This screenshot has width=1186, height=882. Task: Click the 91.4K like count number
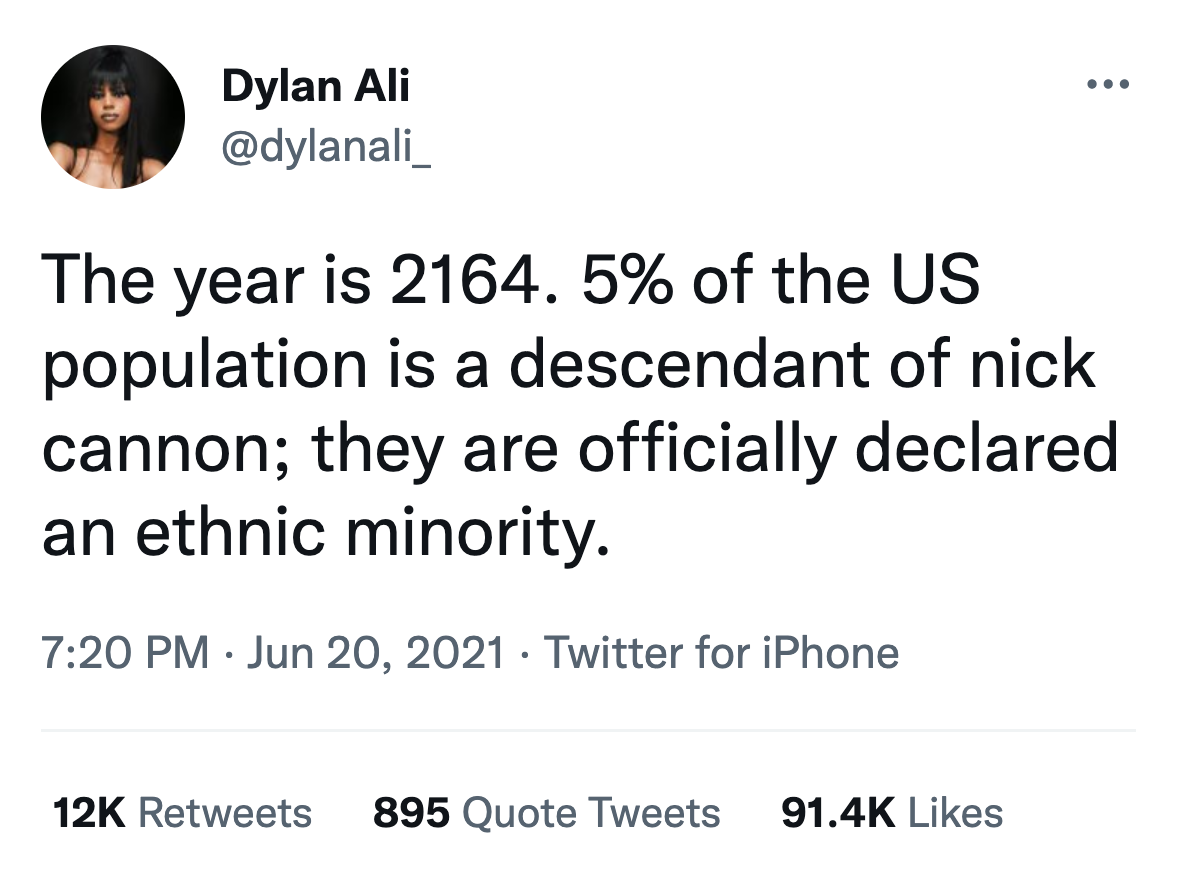[837, 812]
